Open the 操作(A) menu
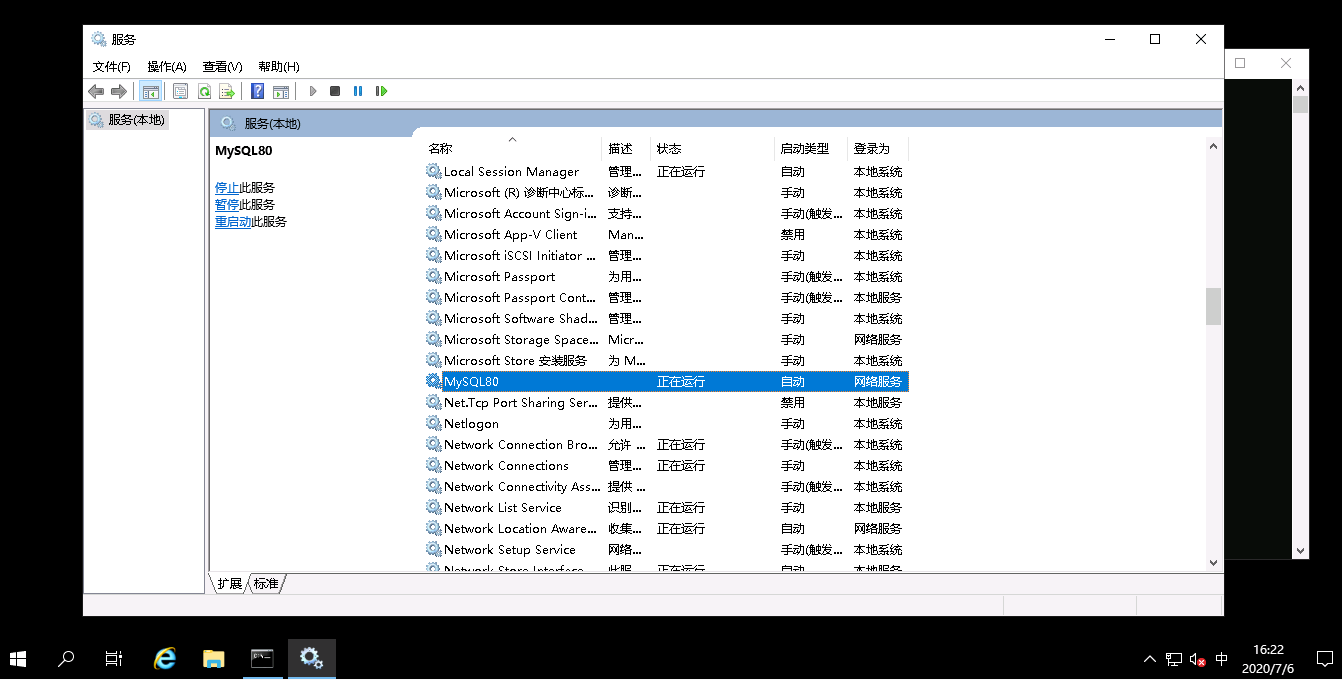1342x680 pixels. (167, 67)
